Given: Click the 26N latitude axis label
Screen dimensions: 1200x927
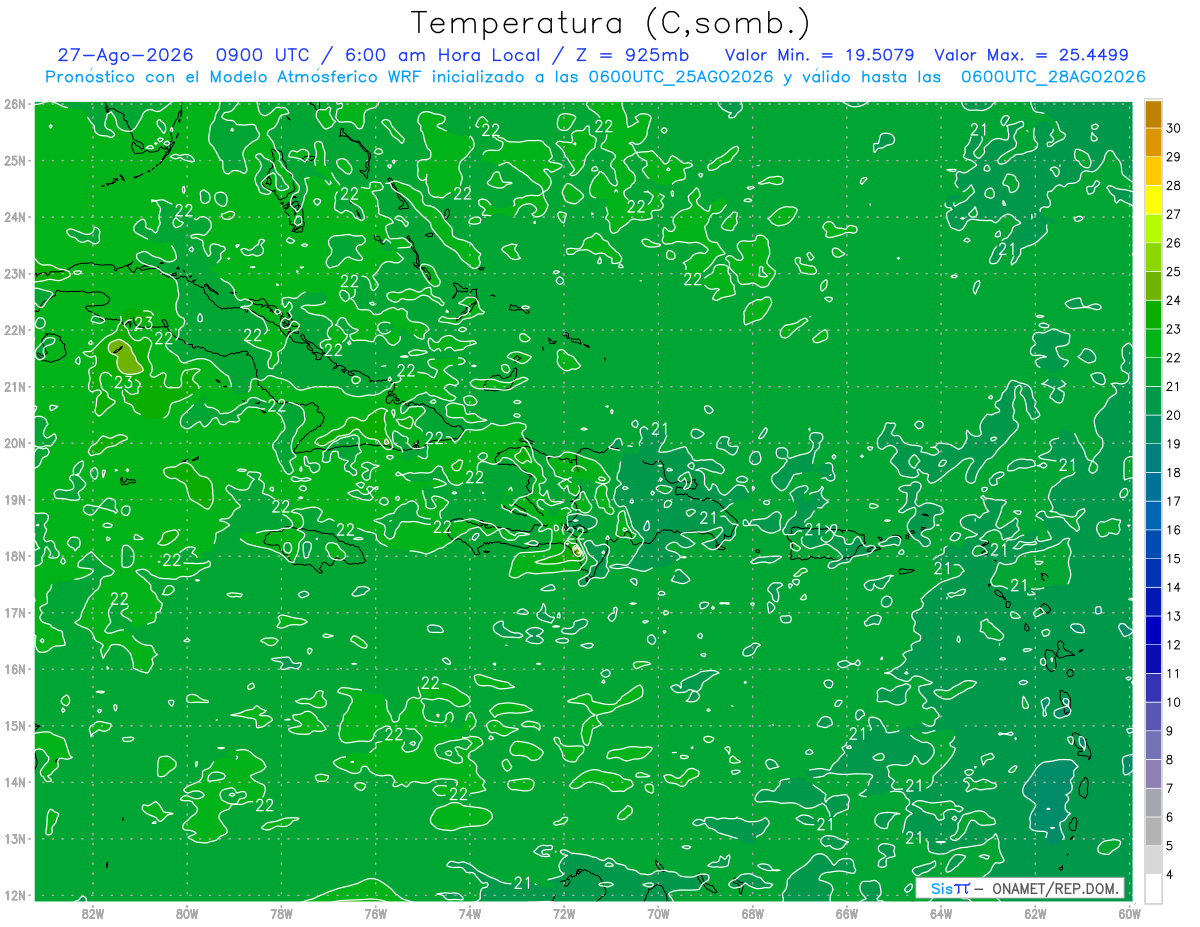Looking at the screenshot, I should click(x=14, y=104).
